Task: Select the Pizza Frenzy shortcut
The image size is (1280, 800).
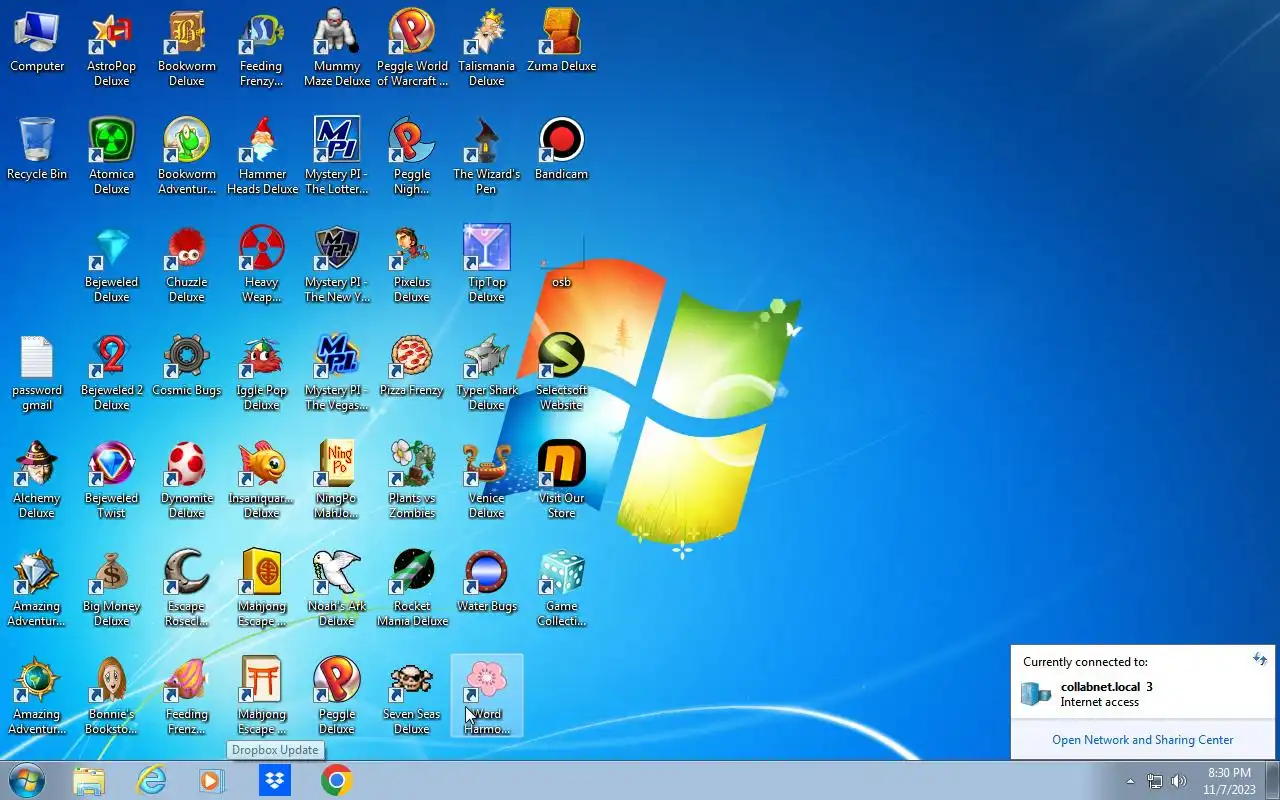Action: [x=412, y=366]
